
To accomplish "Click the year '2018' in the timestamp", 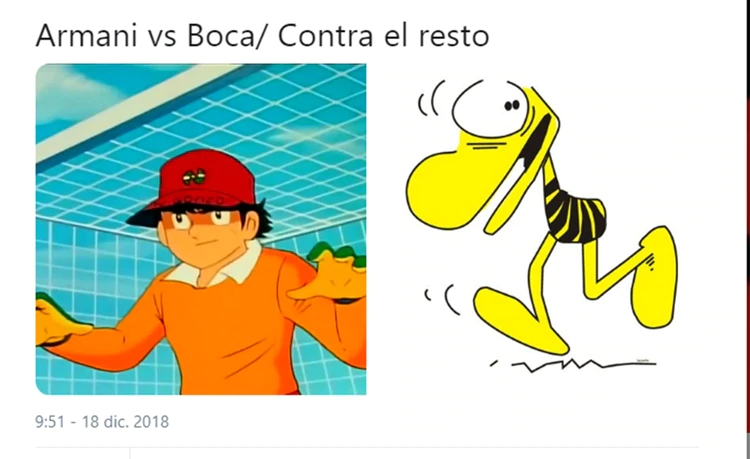I will (x=151, y=422).
